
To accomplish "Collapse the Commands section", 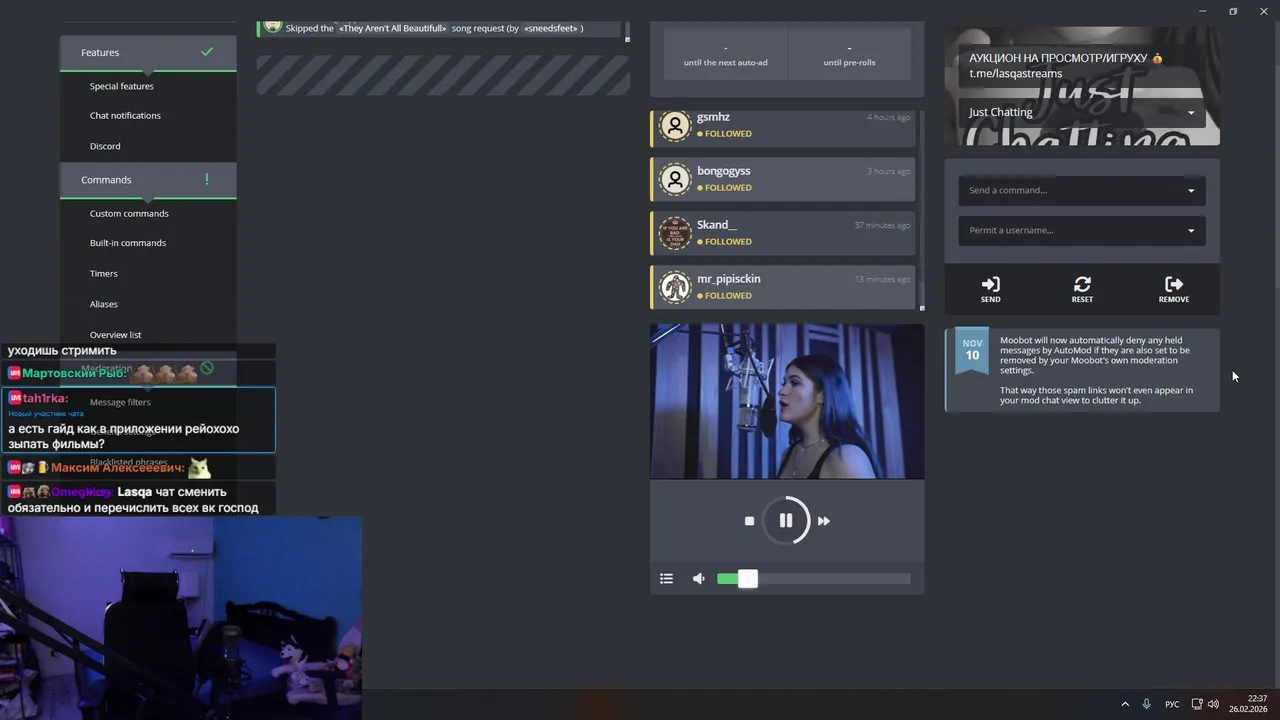I will coord(148,180).
